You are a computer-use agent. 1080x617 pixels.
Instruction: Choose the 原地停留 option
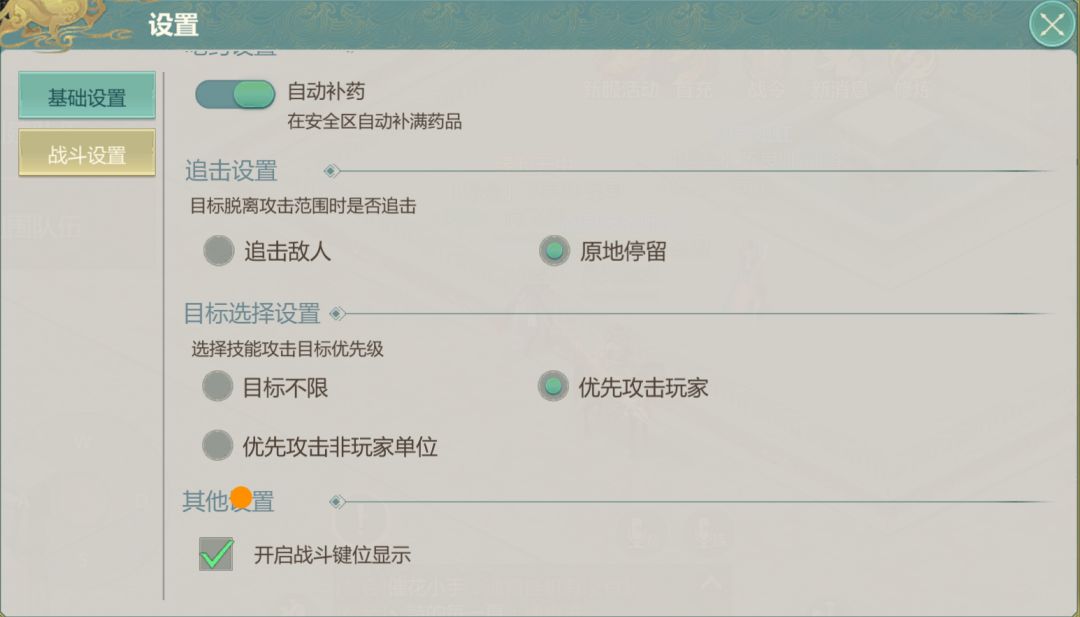coord(554,251)
